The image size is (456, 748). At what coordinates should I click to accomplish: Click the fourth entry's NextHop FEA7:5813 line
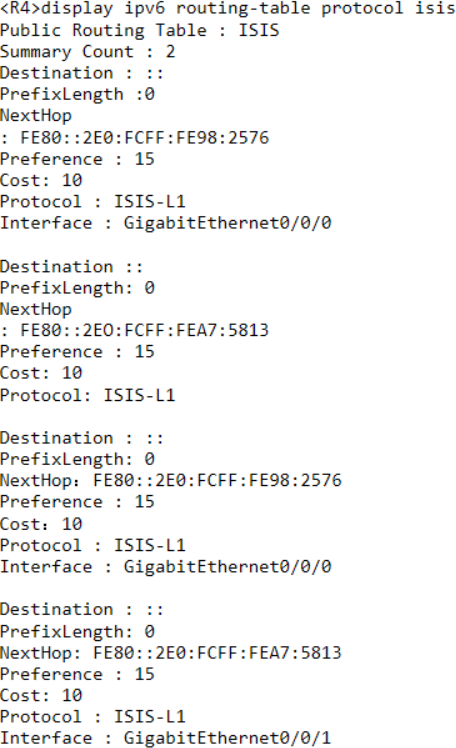[171, 653]
